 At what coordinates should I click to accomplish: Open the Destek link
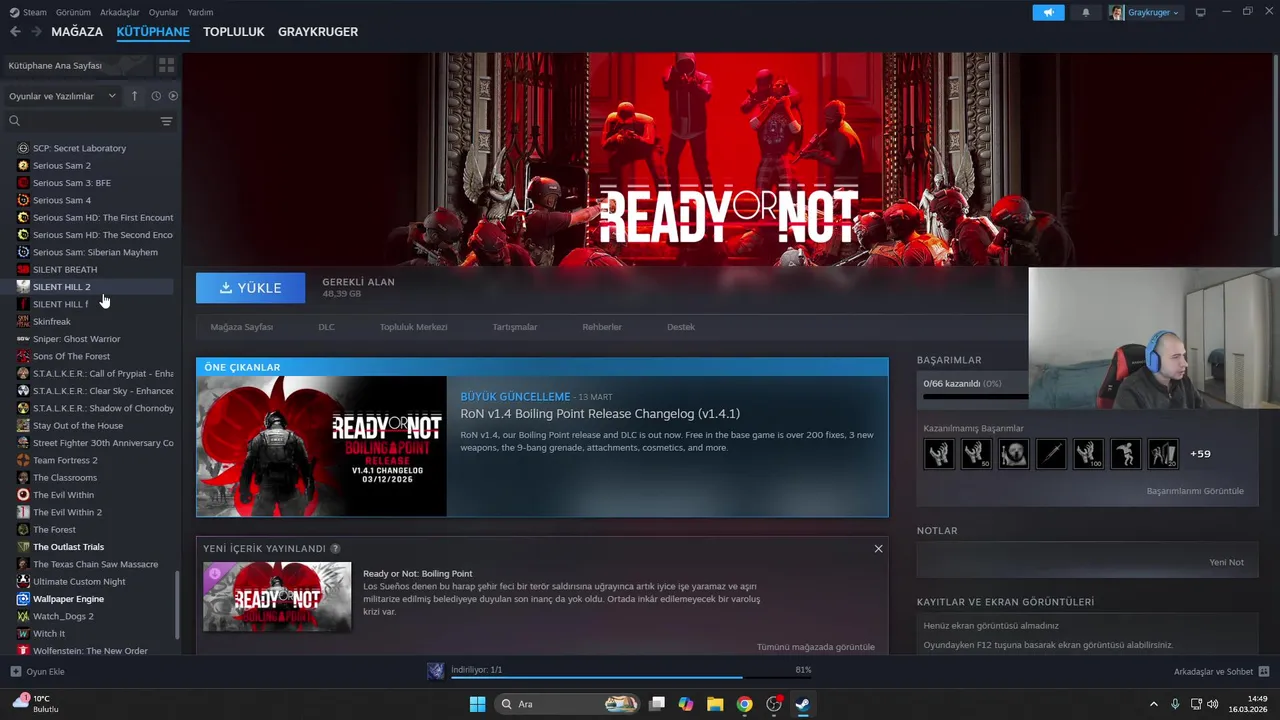tap(681, 327)
